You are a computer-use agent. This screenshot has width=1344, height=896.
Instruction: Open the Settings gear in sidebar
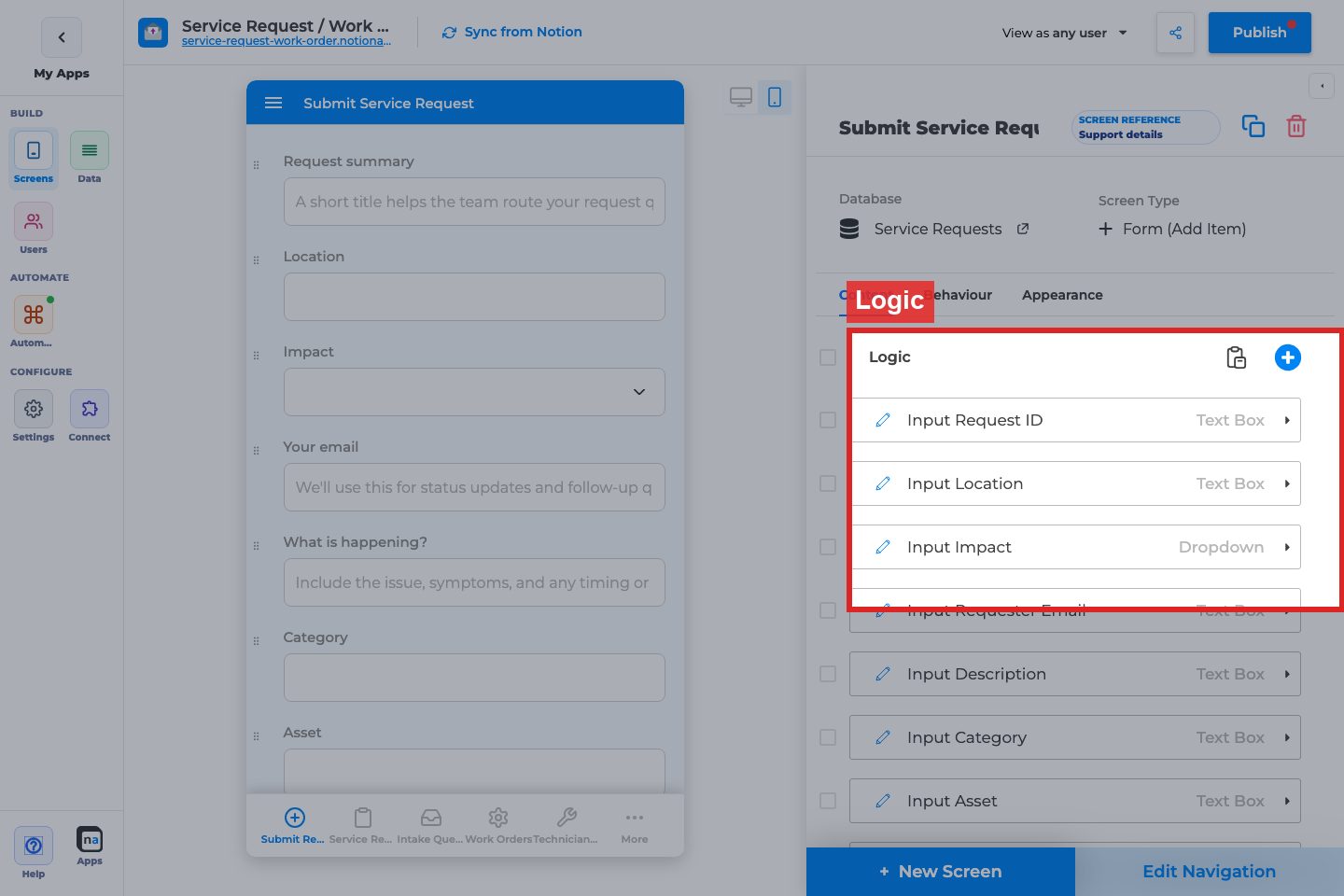[x=34, y=415]
